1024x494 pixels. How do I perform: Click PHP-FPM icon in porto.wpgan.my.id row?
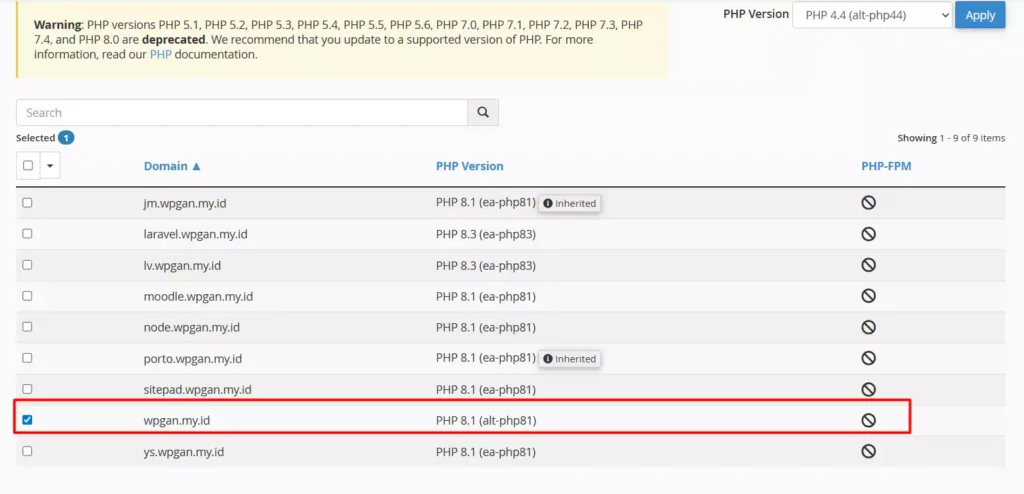click(x=868, y=358)
